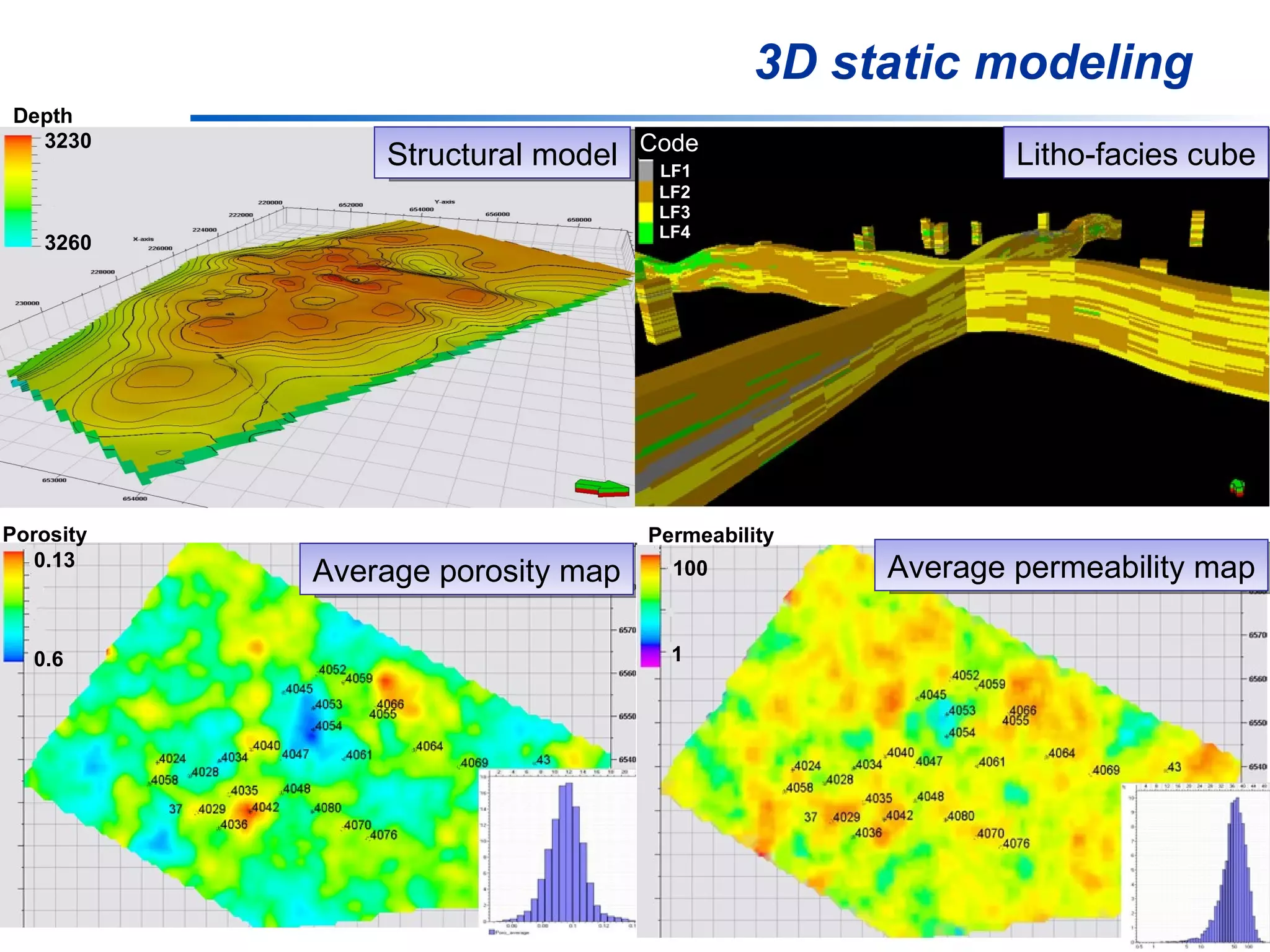The width and height of the screenshot is (1270, 952).
Task: Click the orientation marker in litho-facies cube
Action: point(1237,488)
